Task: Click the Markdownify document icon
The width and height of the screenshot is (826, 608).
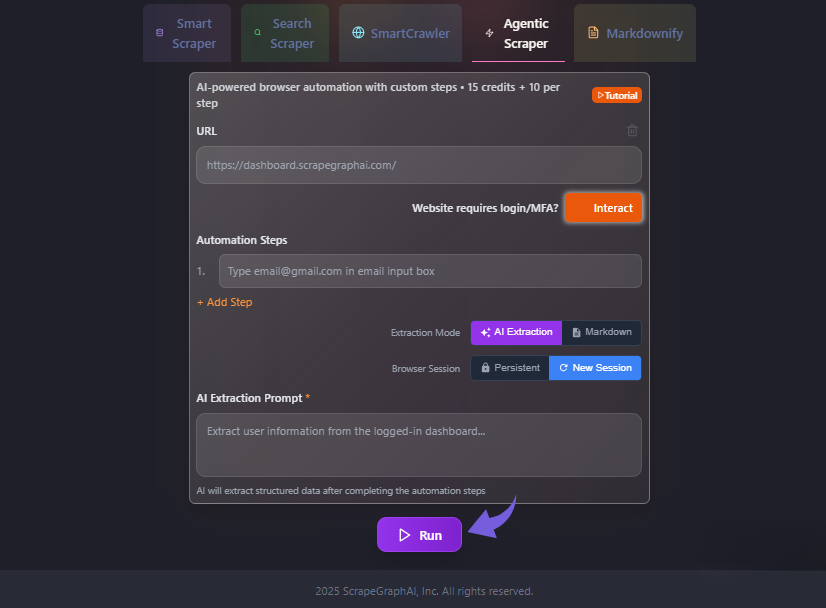Action: pyautogui.click(x=593, y=33)
